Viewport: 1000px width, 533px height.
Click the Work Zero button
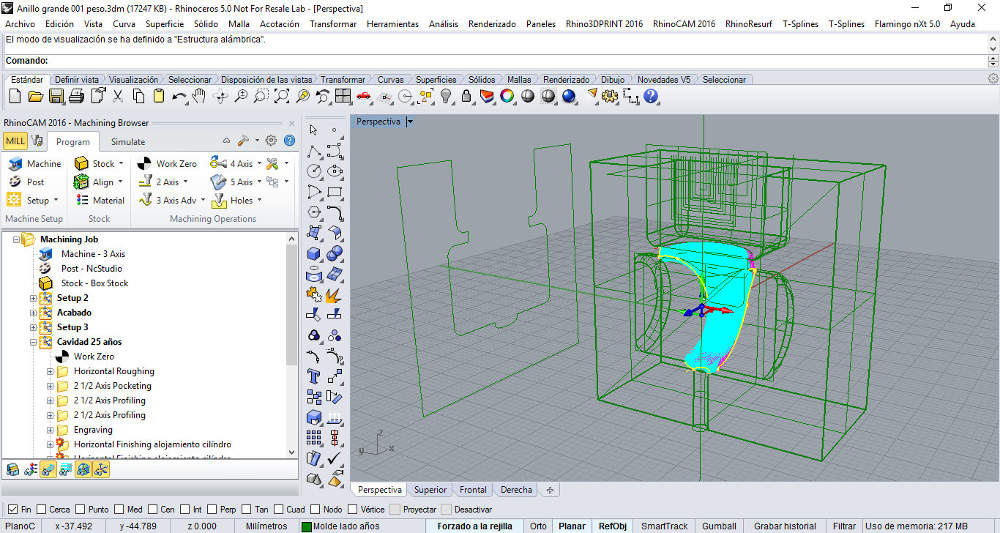coord(168,164)
